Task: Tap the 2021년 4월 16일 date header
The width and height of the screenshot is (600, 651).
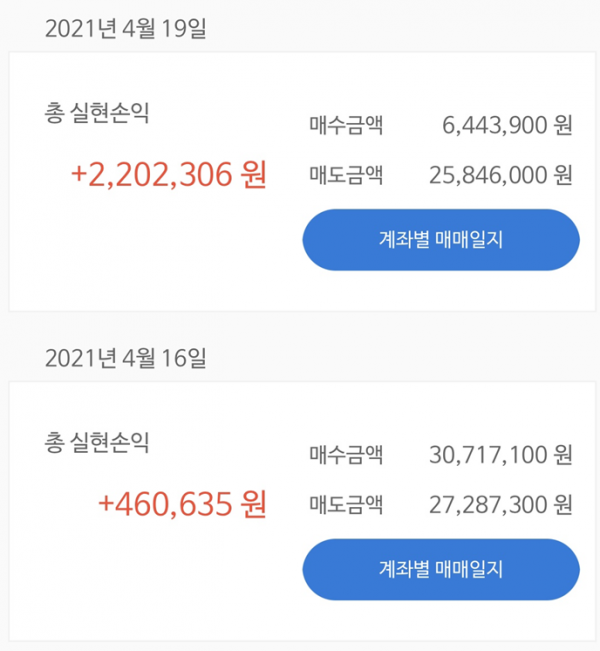Action: click(x=125, y=357)
